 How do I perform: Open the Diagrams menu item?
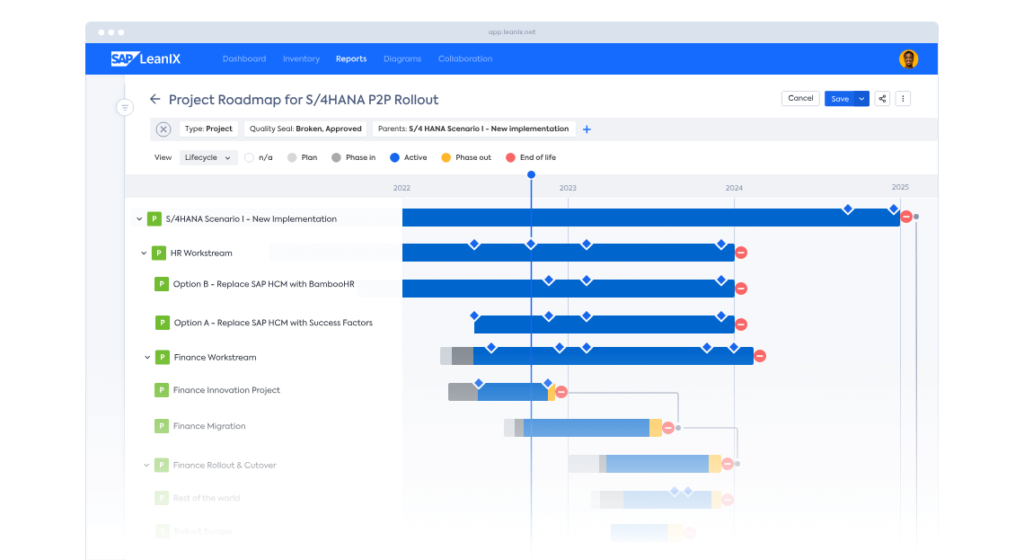tap(402, 59)
